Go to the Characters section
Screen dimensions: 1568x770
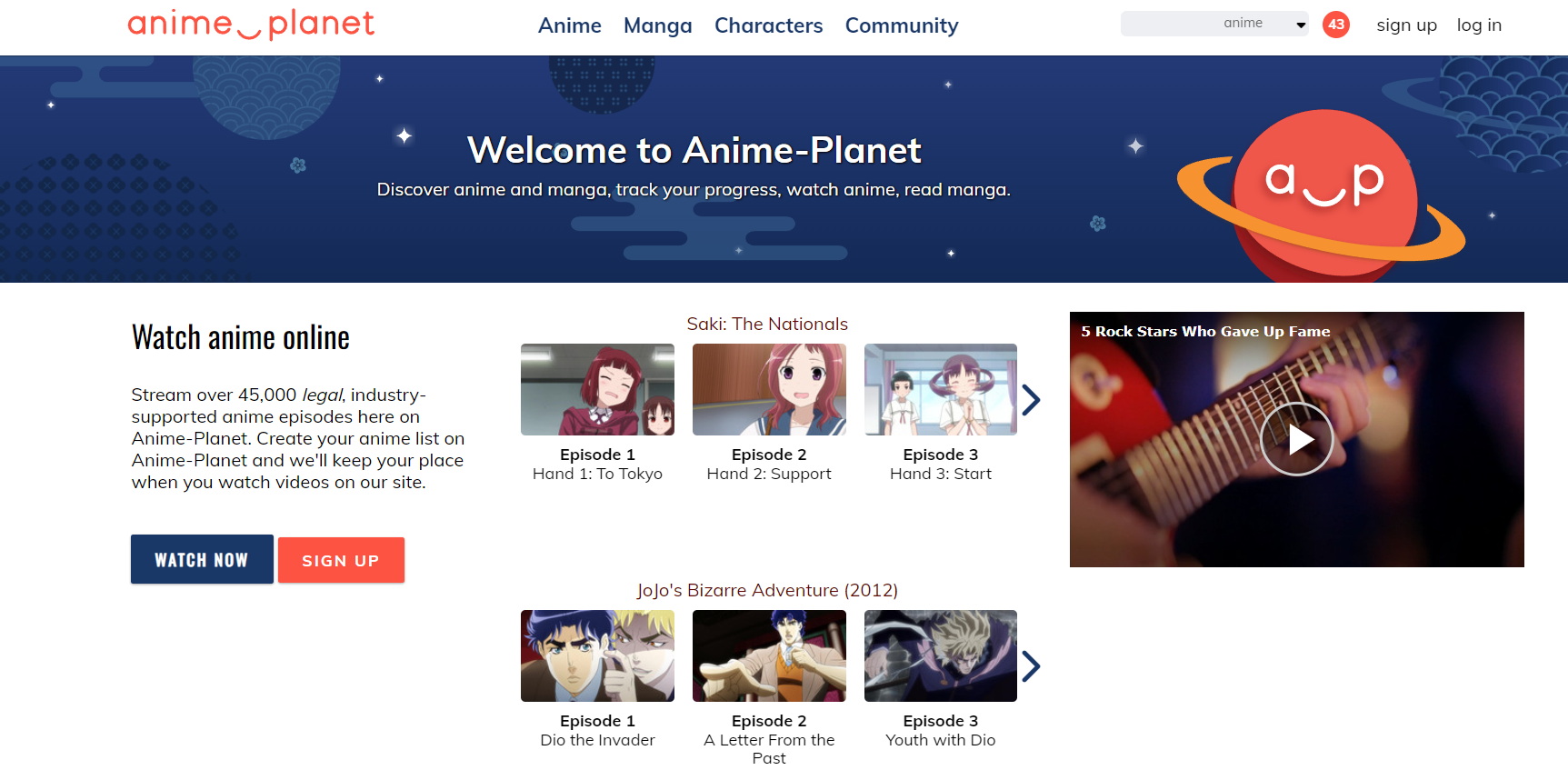pyautogui.click(x=768, y=25)
